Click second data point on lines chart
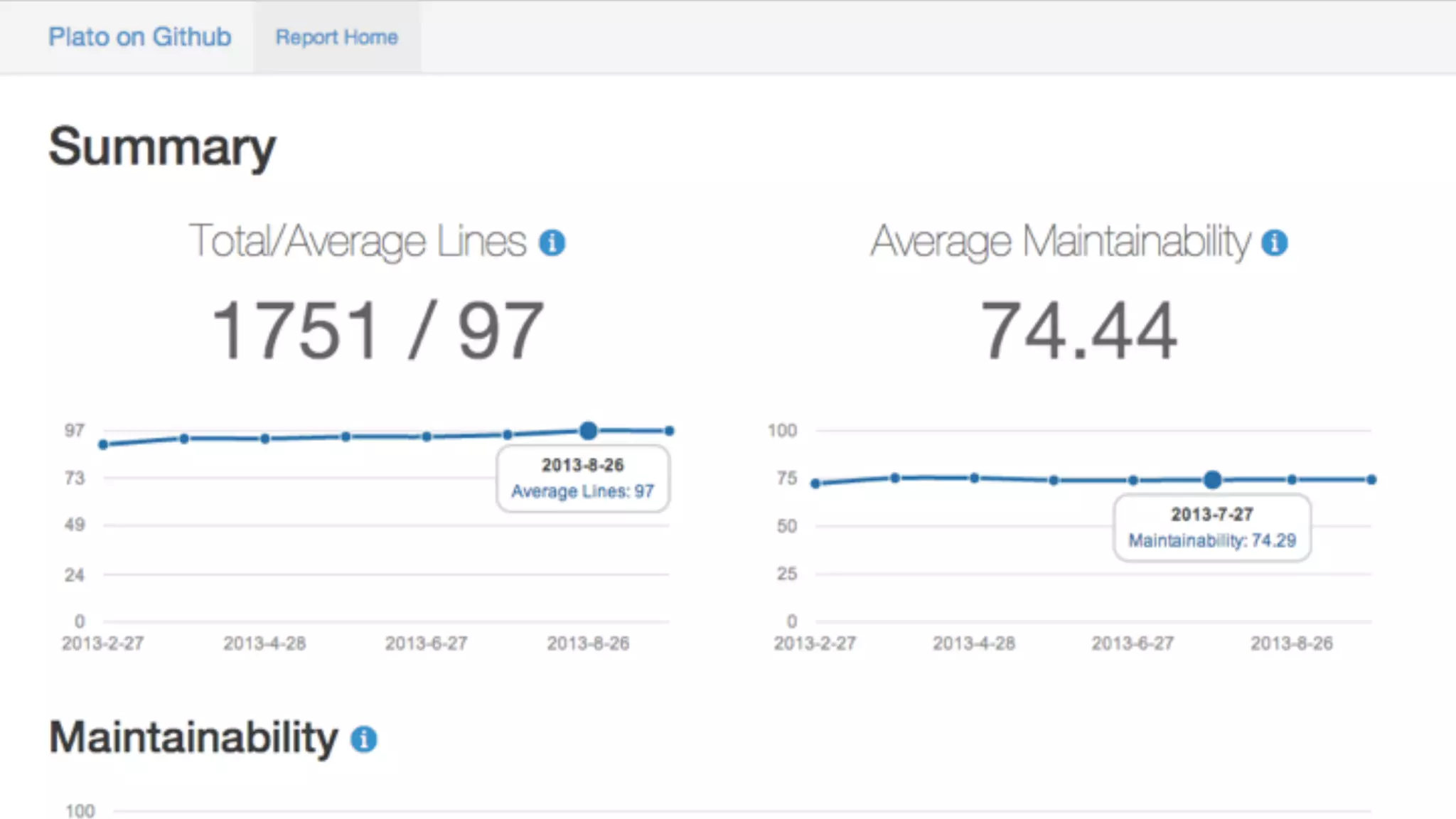 184,439
